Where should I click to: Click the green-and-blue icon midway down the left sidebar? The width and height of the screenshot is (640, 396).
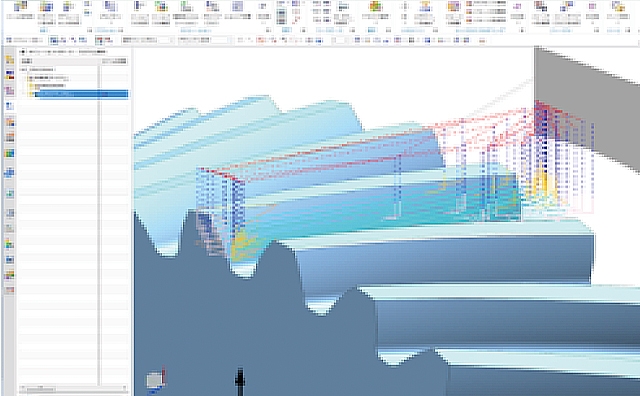[9, 153]
